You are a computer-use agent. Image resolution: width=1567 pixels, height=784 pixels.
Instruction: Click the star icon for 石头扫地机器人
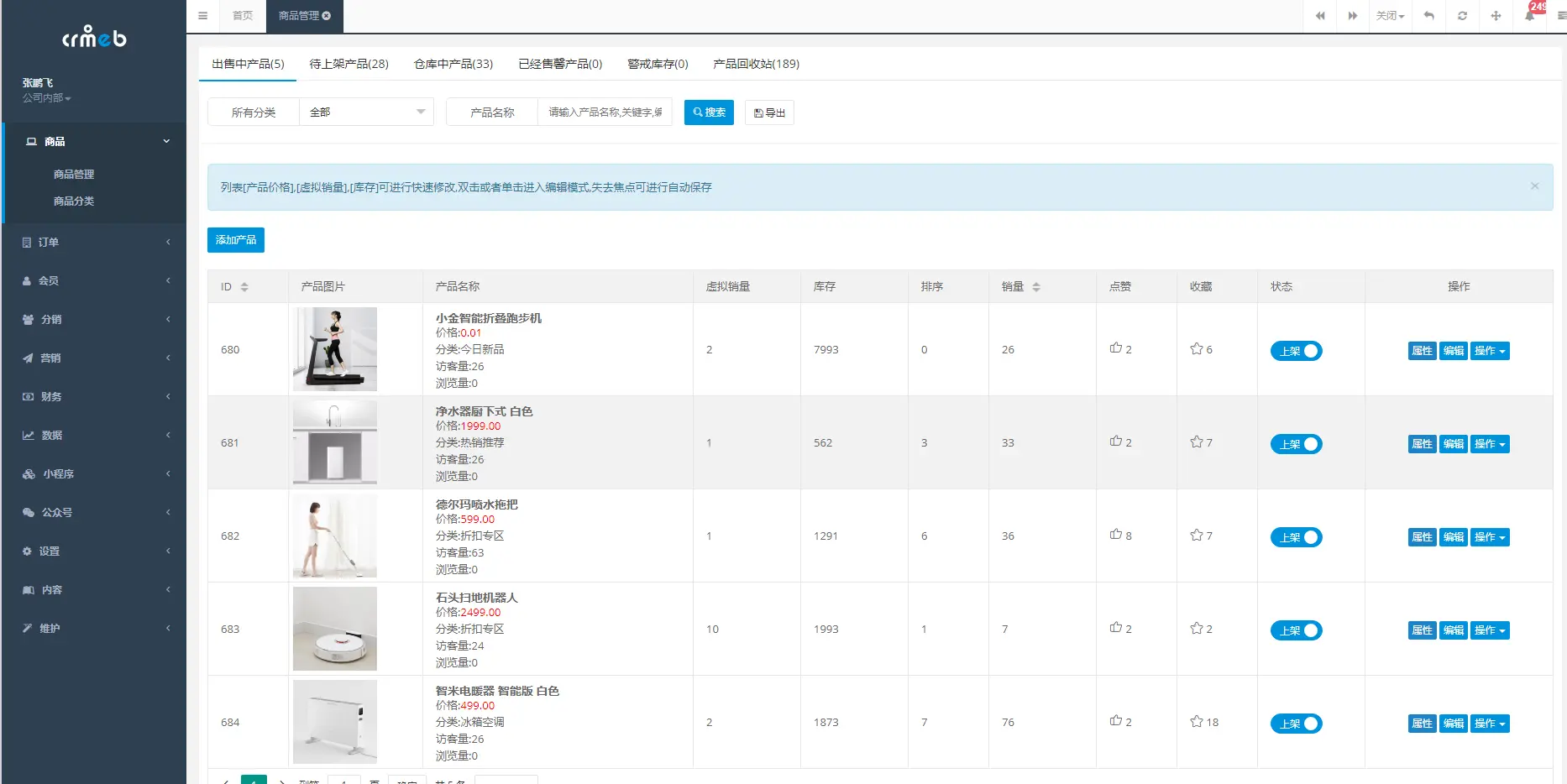click(x=1197, y=628)
